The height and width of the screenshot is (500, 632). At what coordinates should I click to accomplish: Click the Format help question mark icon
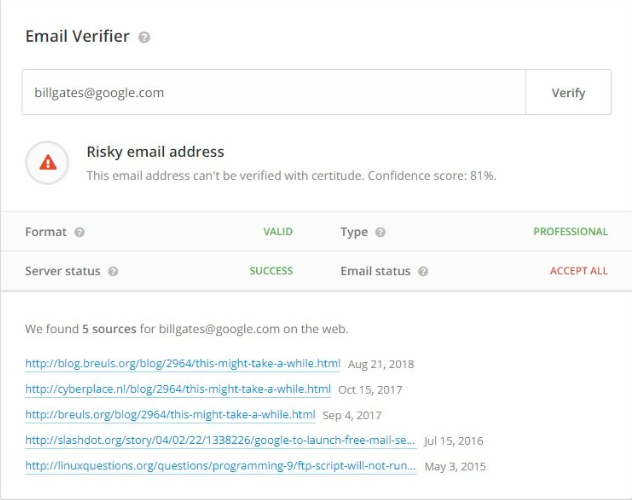[x=79, y=232]
